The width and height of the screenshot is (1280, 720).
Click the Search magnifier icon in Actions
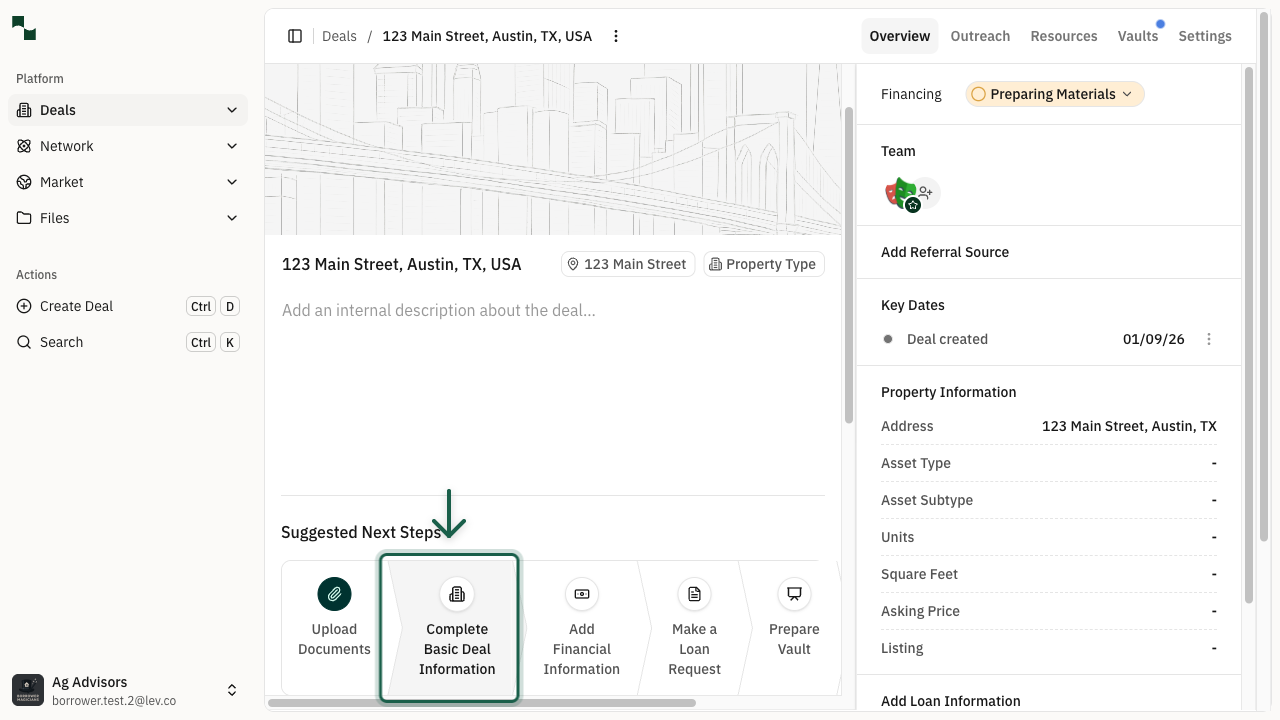tap(24, 342)
